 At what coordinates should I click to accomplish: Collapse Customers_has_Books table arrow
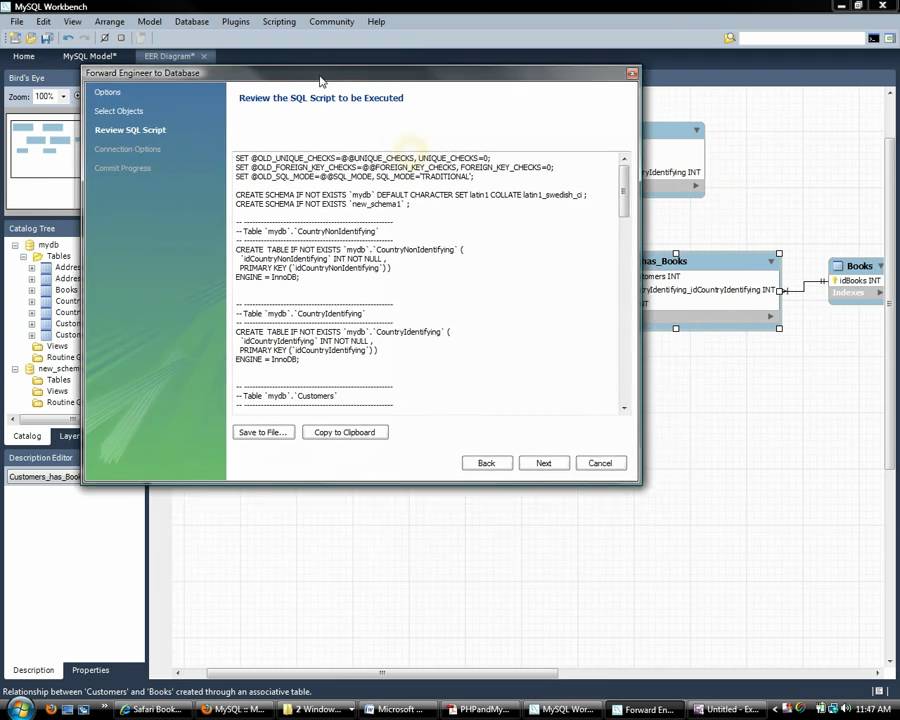tap(771, 261)
